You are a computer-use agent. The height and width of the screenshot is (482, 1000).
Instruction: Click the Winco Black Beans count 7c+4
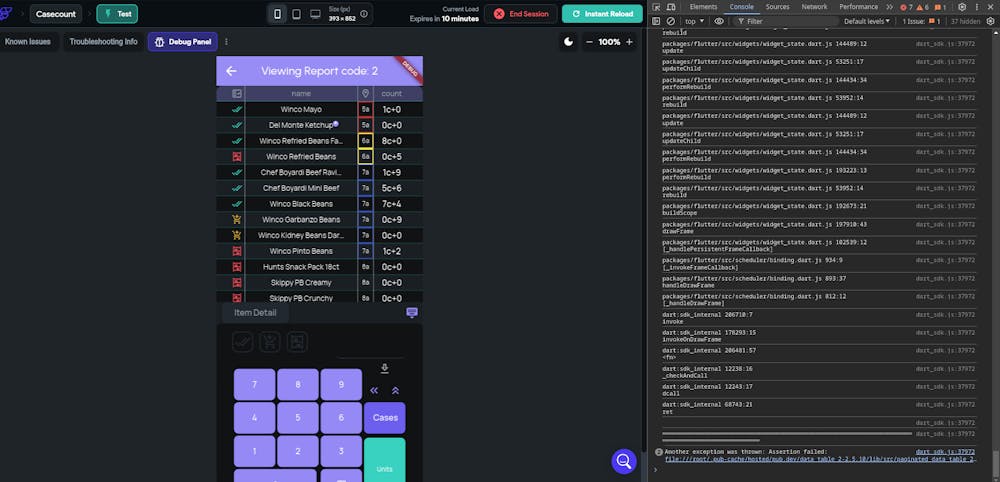tap(392, 204)
